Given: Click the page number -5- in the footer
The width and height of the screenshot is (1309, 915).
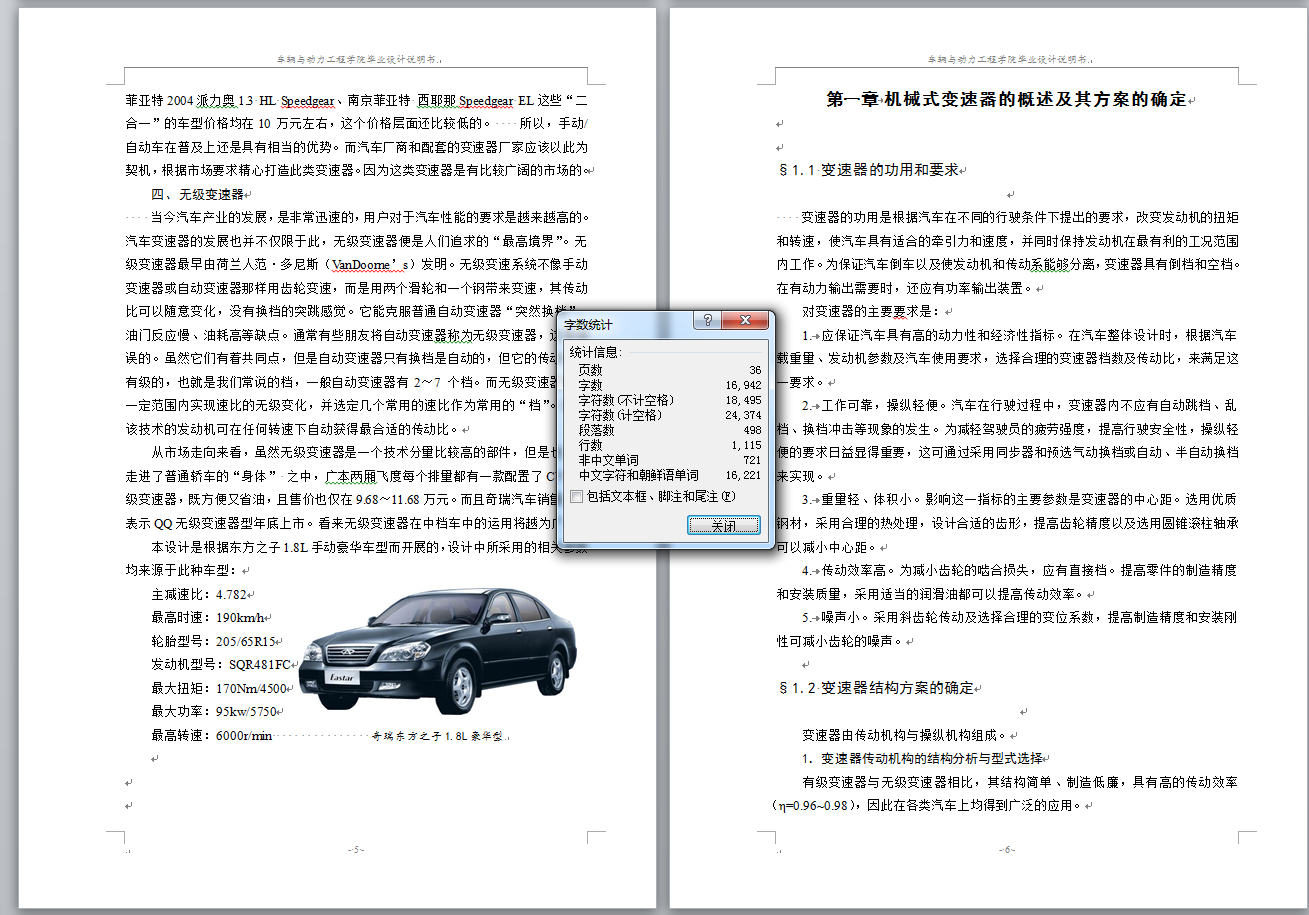Looking at the screenshot, I should pos(356,850).
